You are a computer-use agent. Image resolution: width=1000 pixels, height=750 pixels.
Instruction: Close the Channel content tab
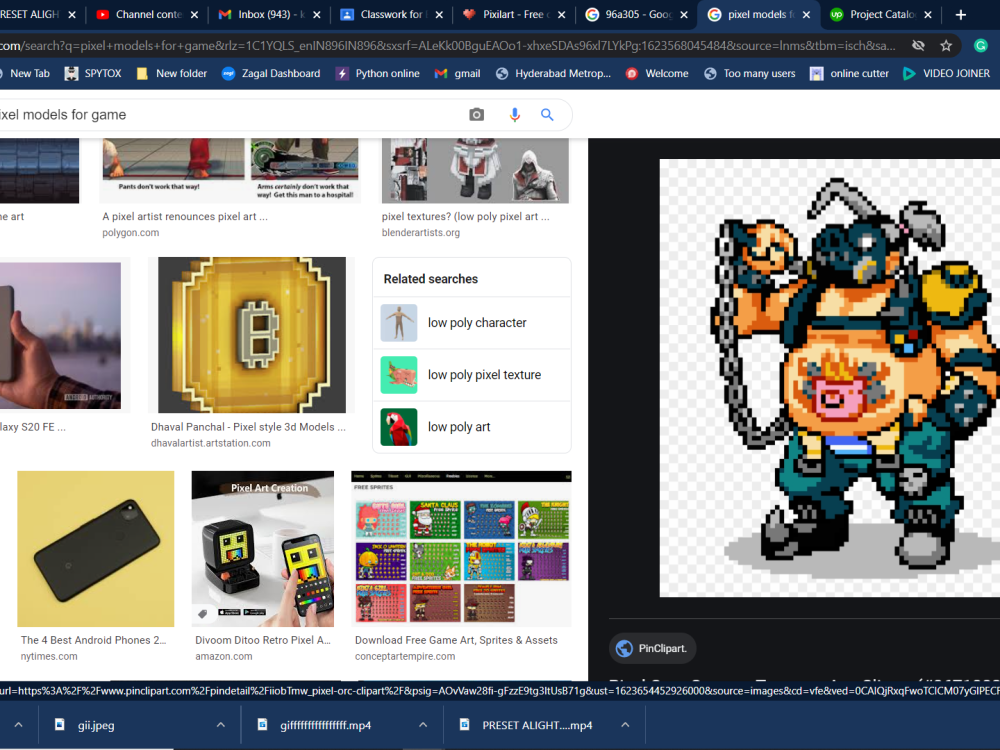tap(194, 15)
